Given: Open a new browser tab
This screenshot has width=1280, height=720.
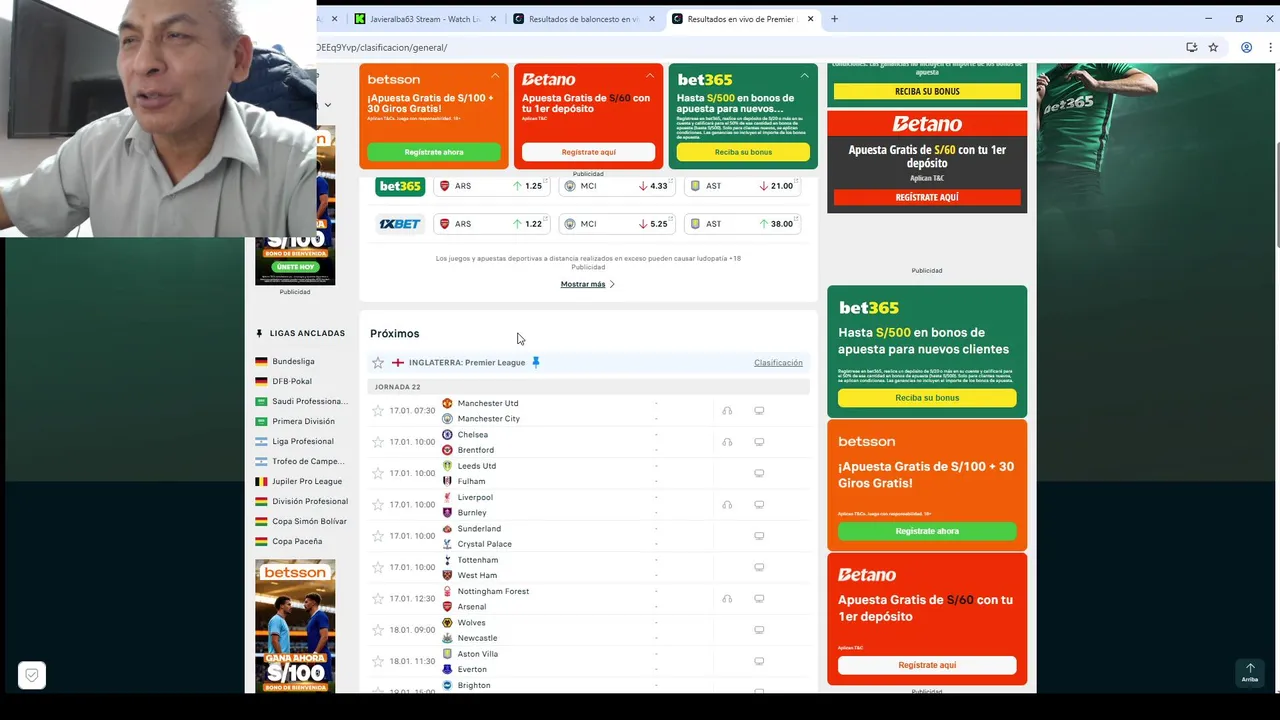Looking at the screenshot, I should pyautogui.click(x=834, y=18).
